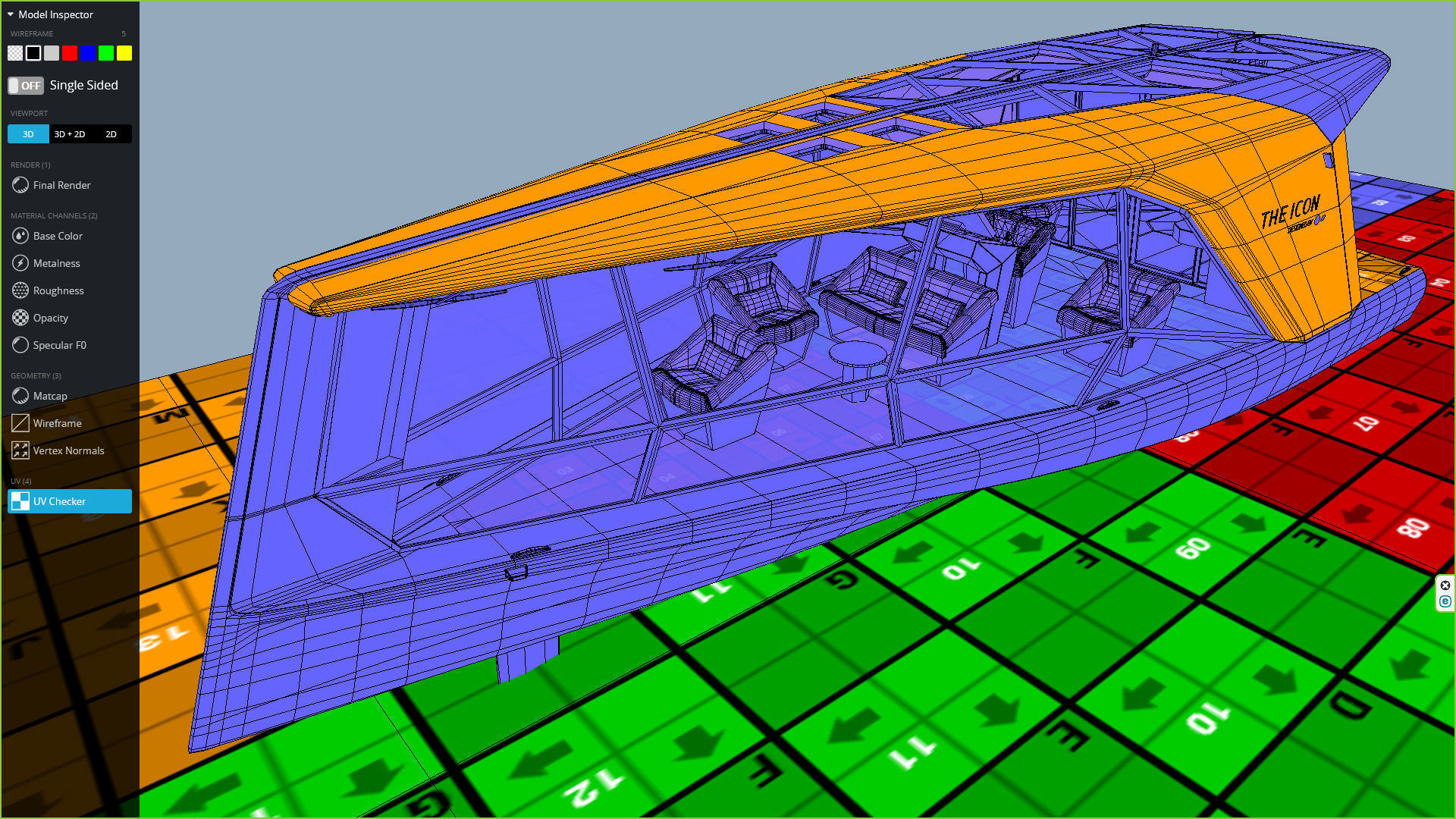This screenshot has height=819, width=1456.
Task: Choose the red wireframe color
Action: coord(70,53)
